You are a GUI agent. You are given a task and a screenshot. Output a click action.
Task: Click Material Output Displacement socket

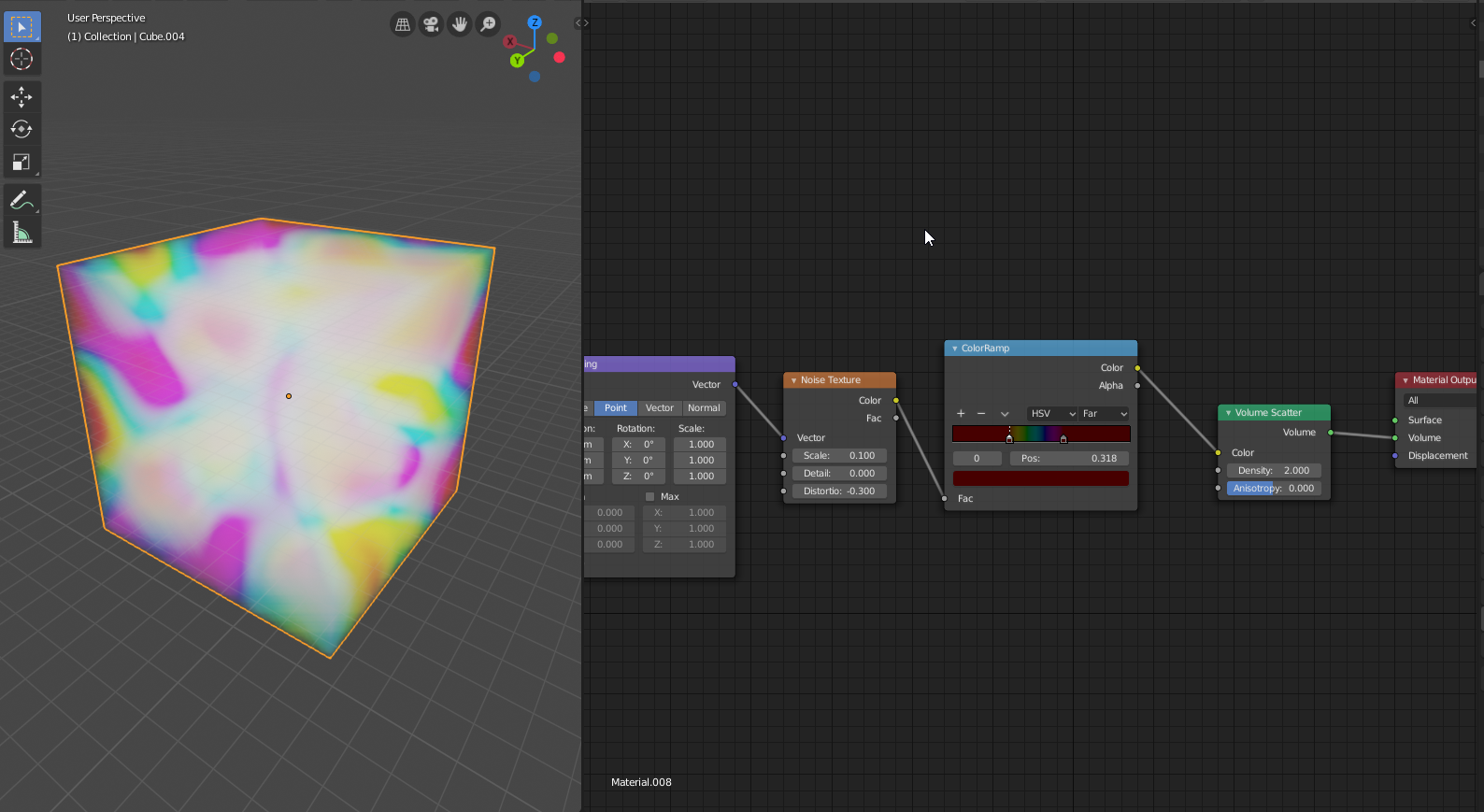tap(1395, 455)
